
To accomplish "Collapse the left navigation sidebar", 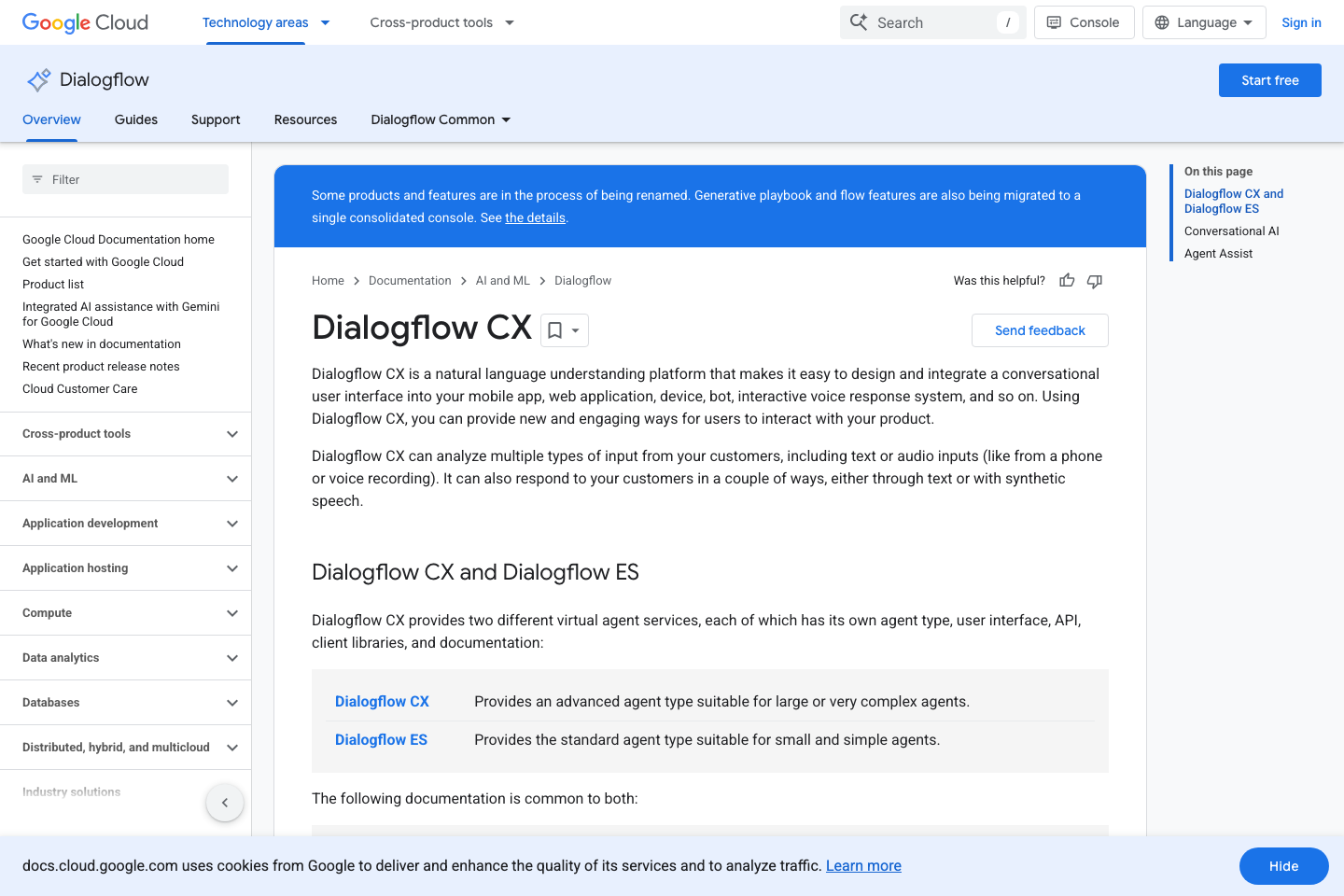I will [x=224, y=802].
